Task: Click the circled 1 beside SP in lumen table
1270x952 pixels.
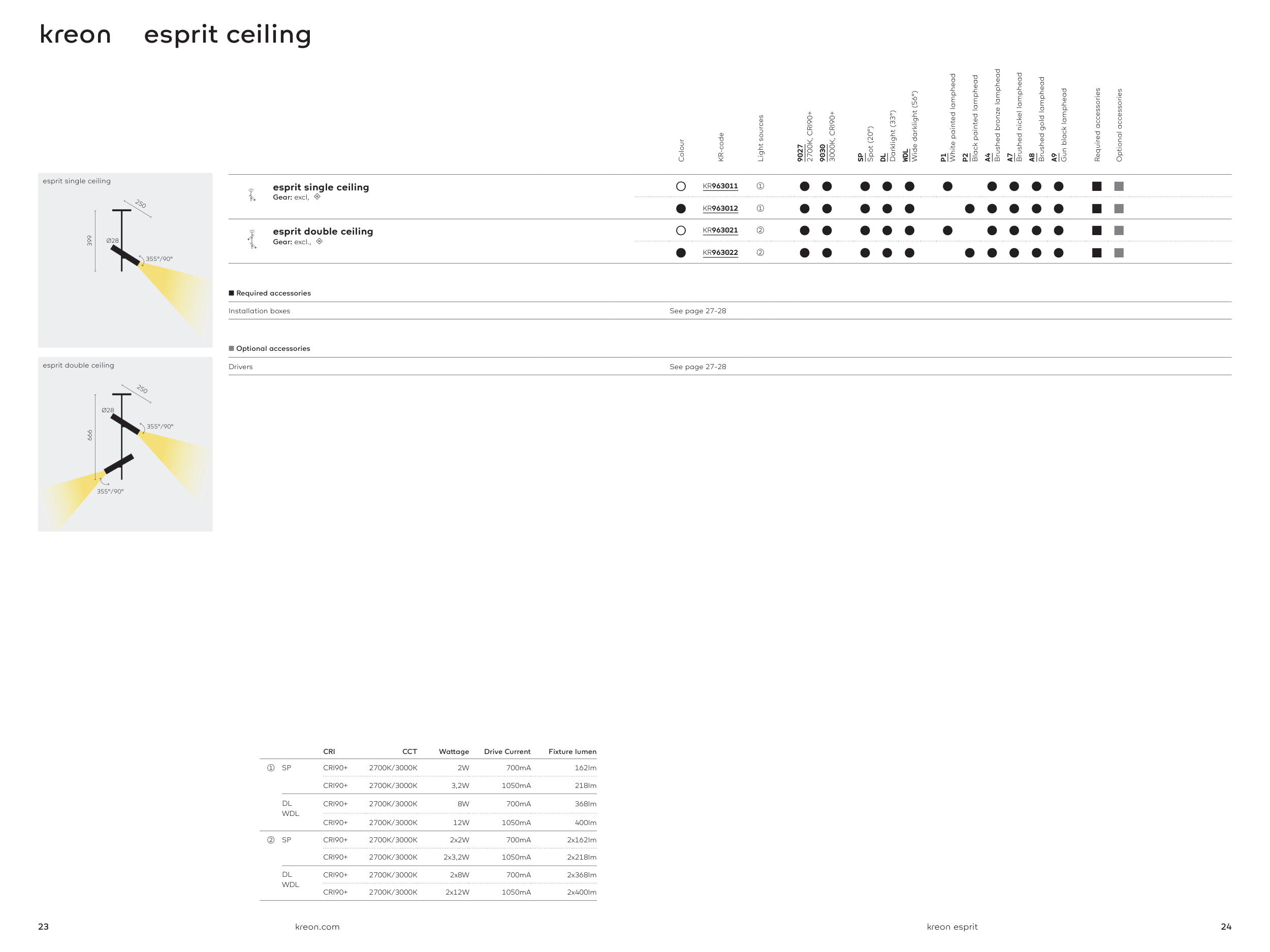Action: coord(271,768)
